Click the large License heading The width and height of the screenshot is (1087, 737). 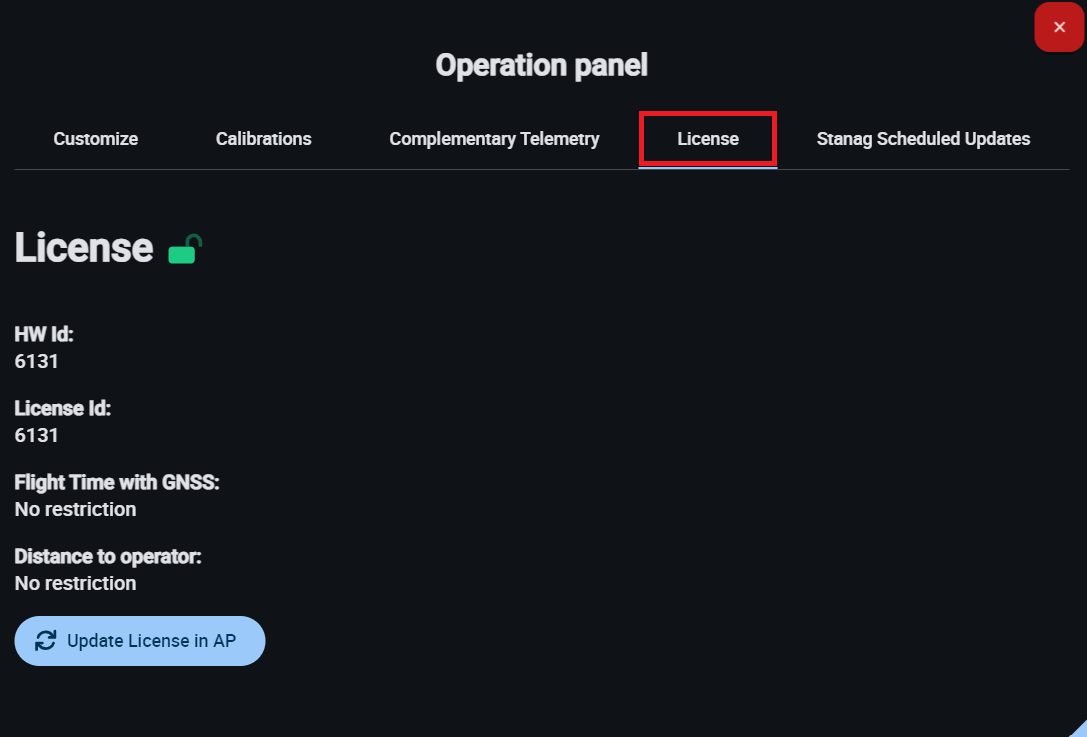coord(84,248)
